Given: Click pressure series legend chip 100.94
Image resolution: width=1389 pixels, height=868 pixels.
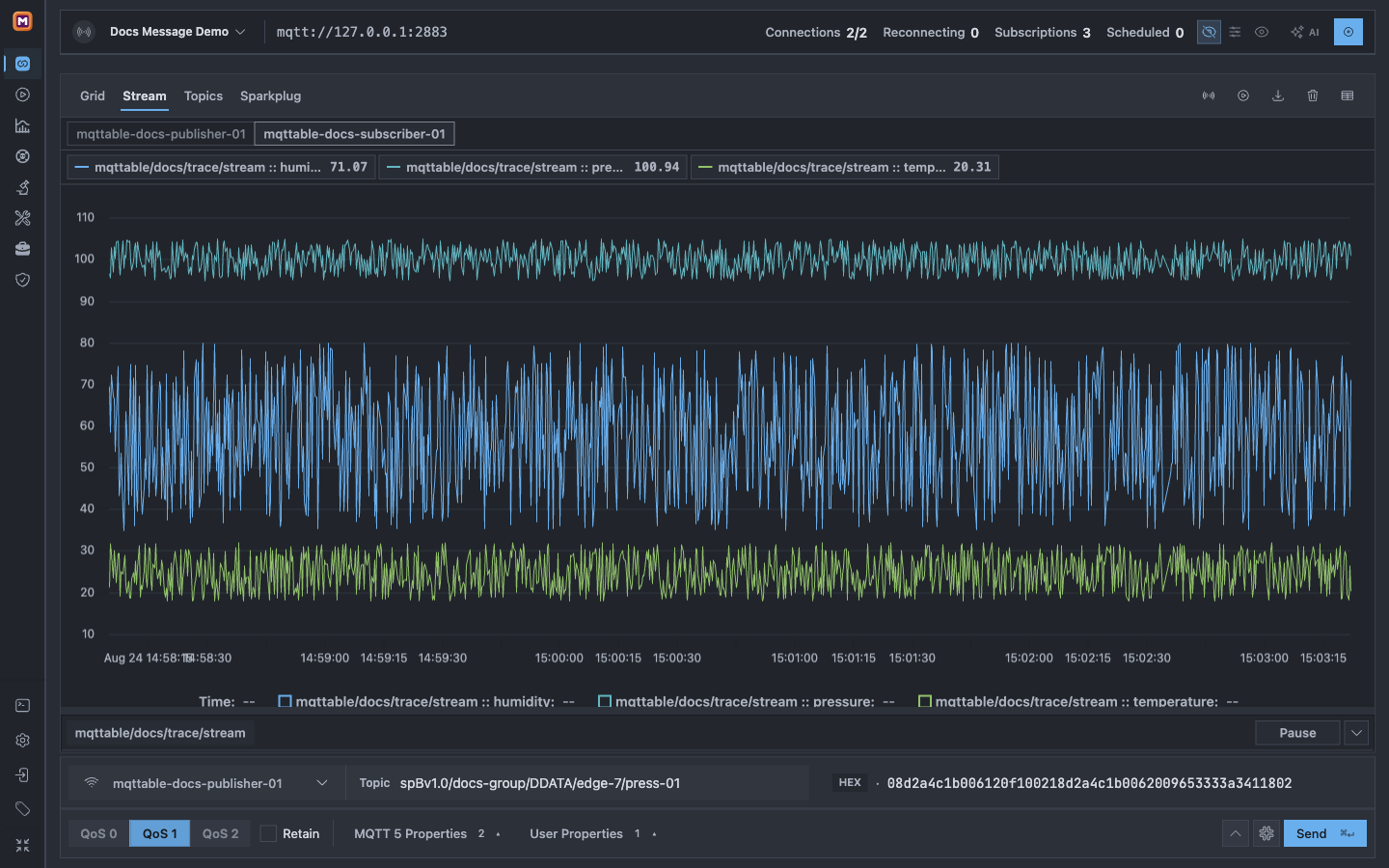Looking at the screenshot, I should (x=532, y=167).
